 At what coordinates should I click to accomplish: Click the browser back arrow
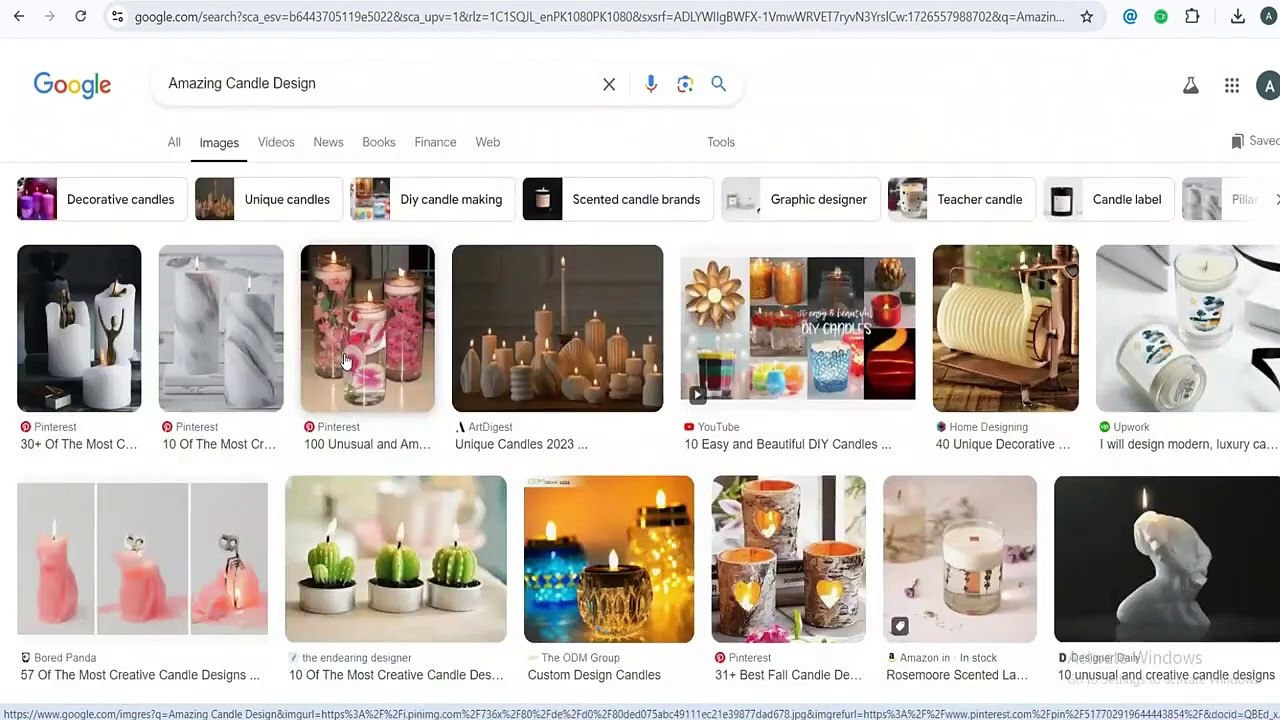point(19,16)
